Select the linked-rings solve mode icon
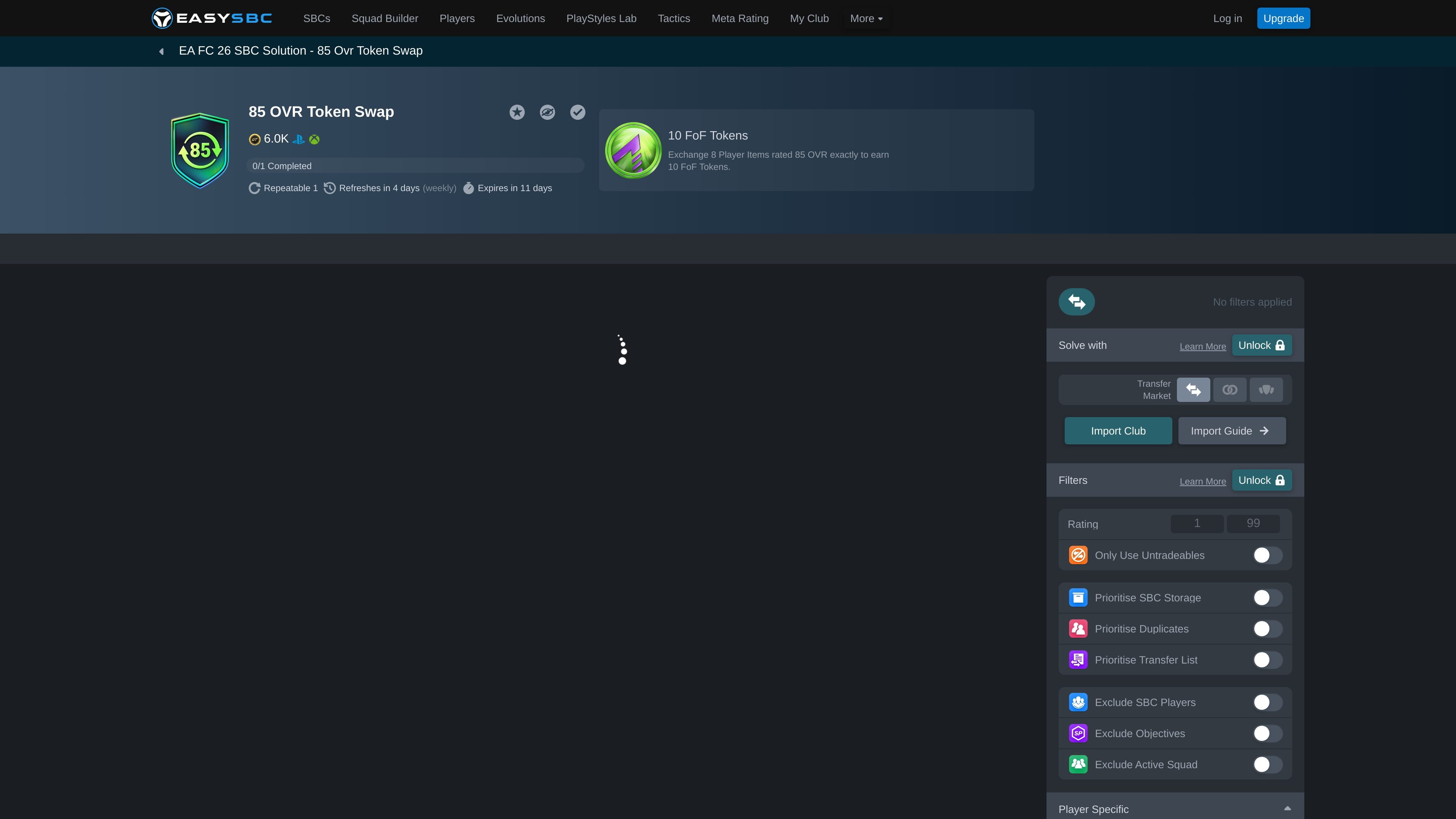This screenshot has height=819, width=1456. tap(1229, 390)
